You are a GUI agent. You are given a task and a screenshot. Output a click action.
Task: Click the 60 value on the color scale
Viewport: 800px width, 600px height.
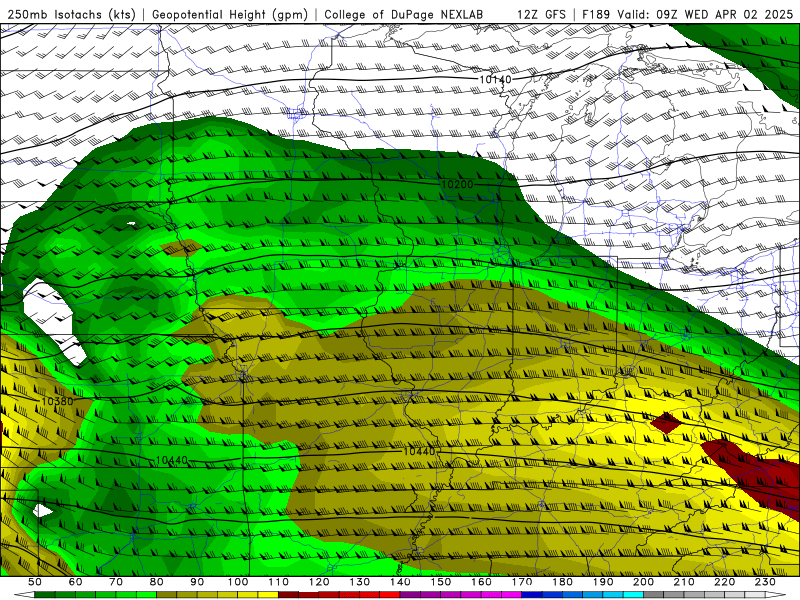(x=75, y=582)
